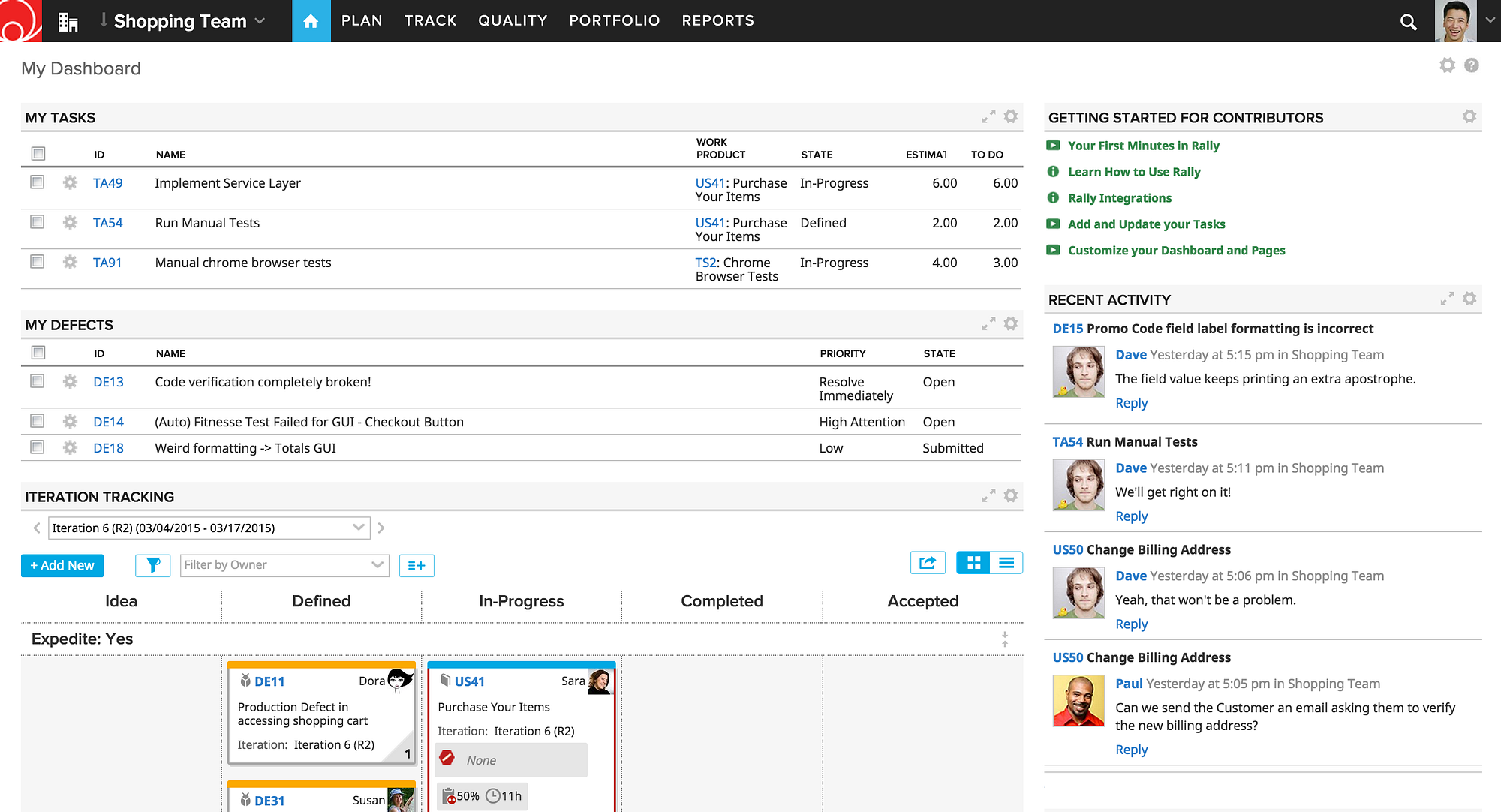The height and width of the screenshot is (812, 1501).
Task: Click the home icon in navigation bar
Action: [x=311, y=21]
